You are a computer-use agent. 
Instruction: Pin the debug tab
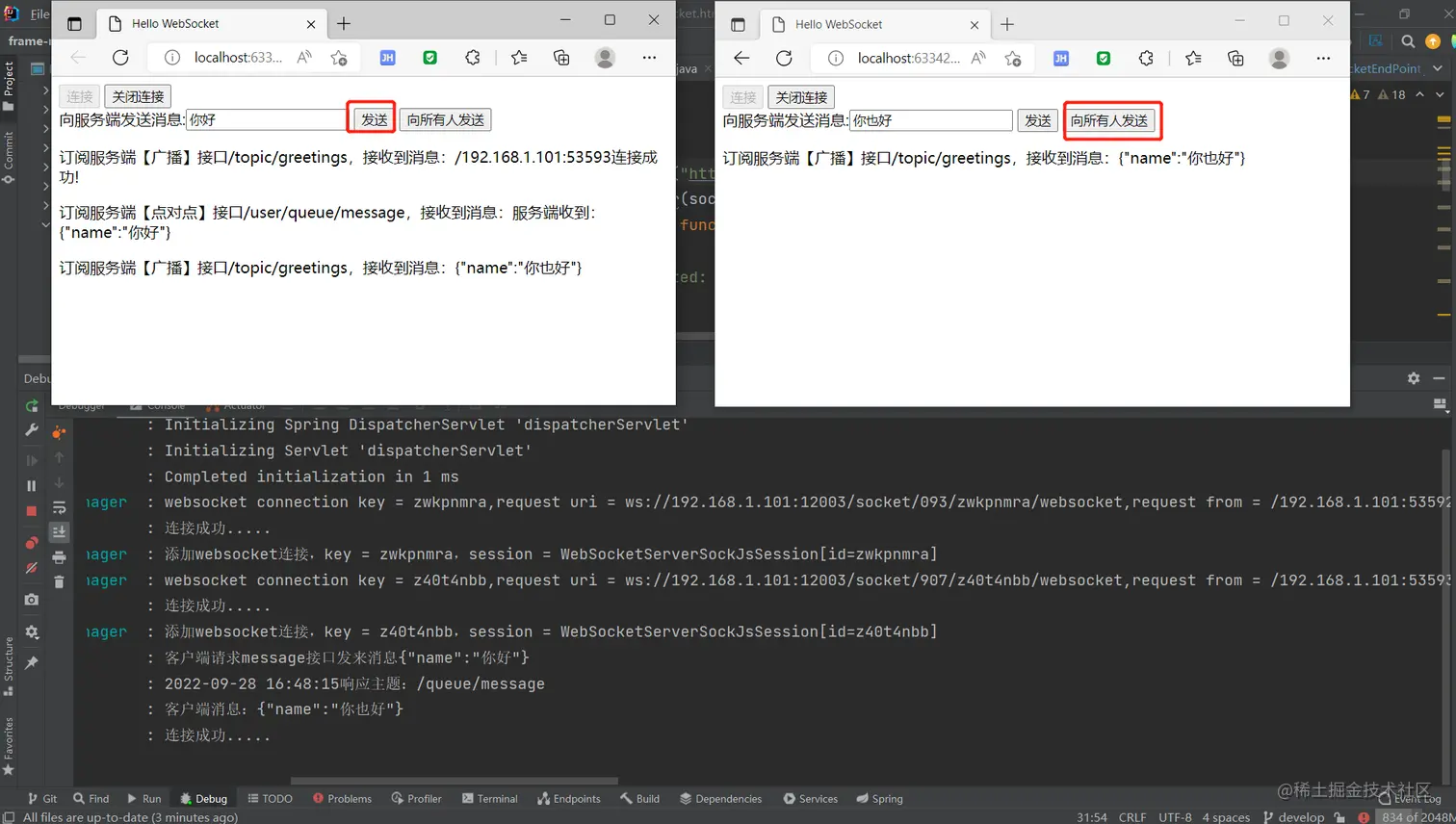[32, 663]
